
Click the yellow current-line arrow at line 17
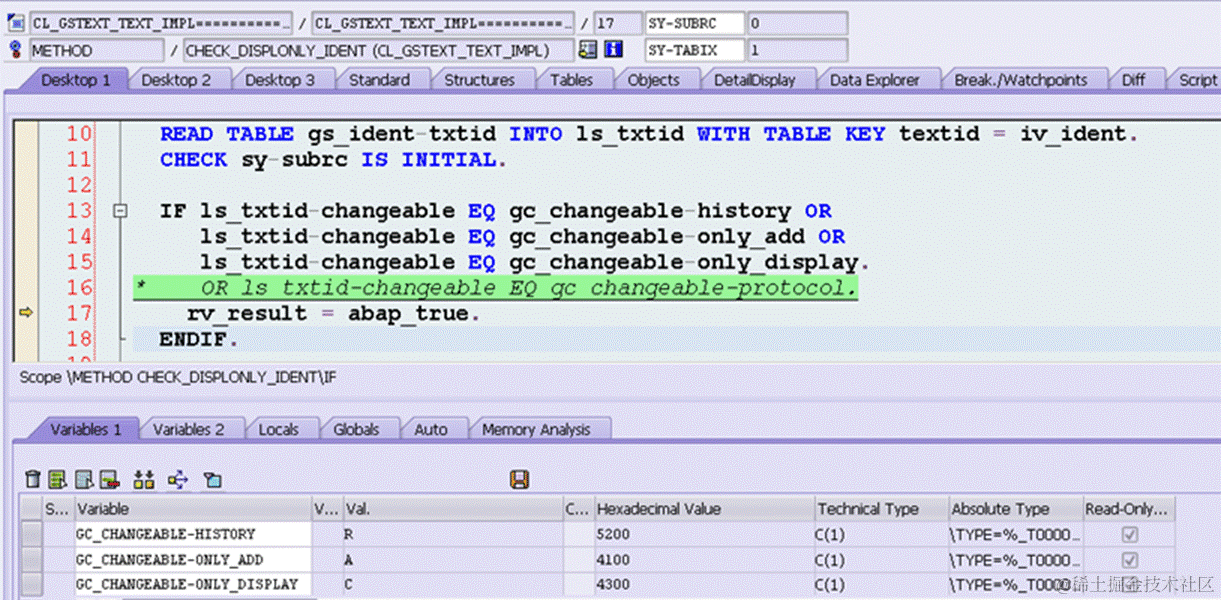click(26, 313)
